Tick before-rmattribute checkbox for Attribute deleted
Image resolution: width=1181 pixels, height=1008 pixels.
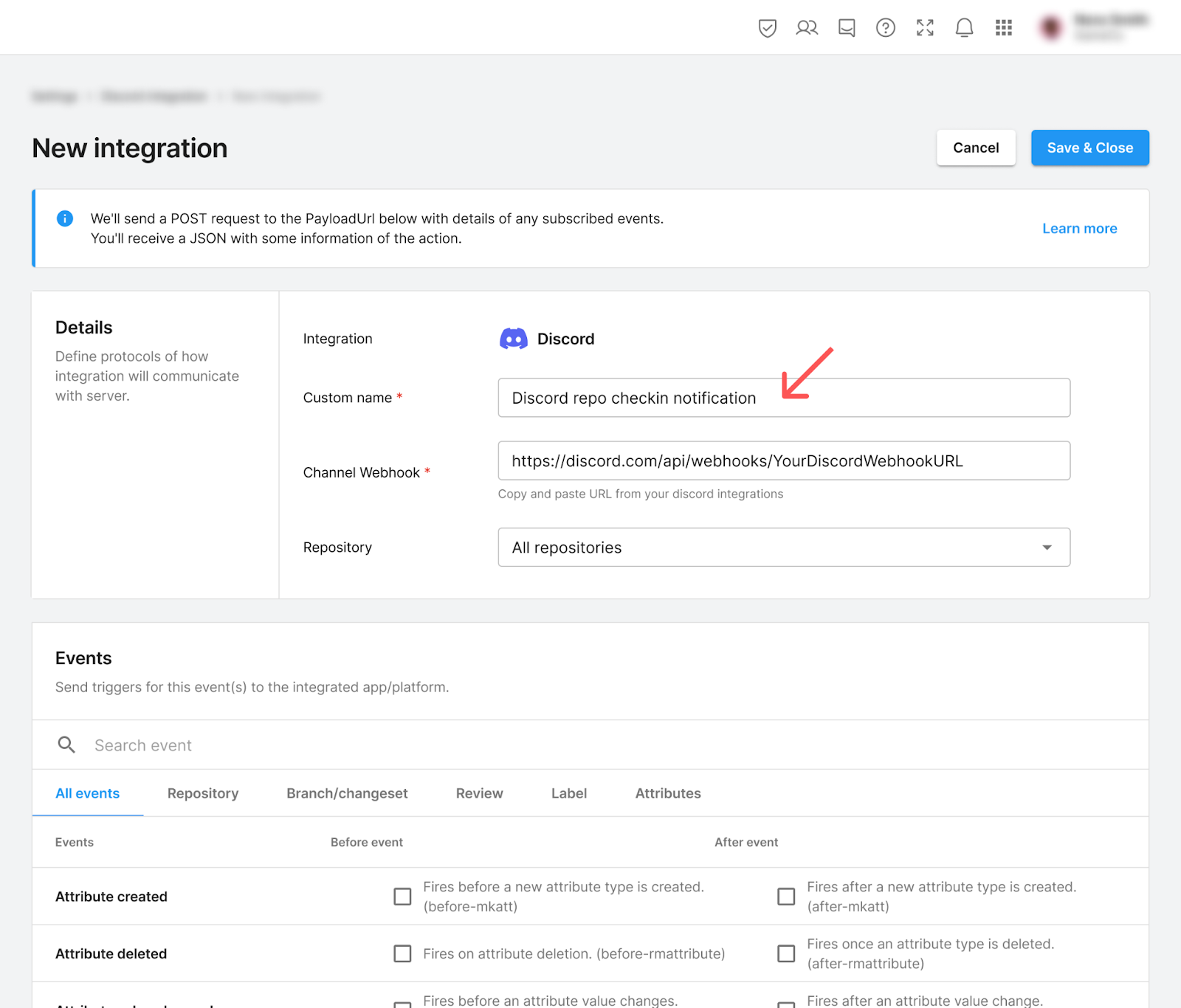coord(402,954)
